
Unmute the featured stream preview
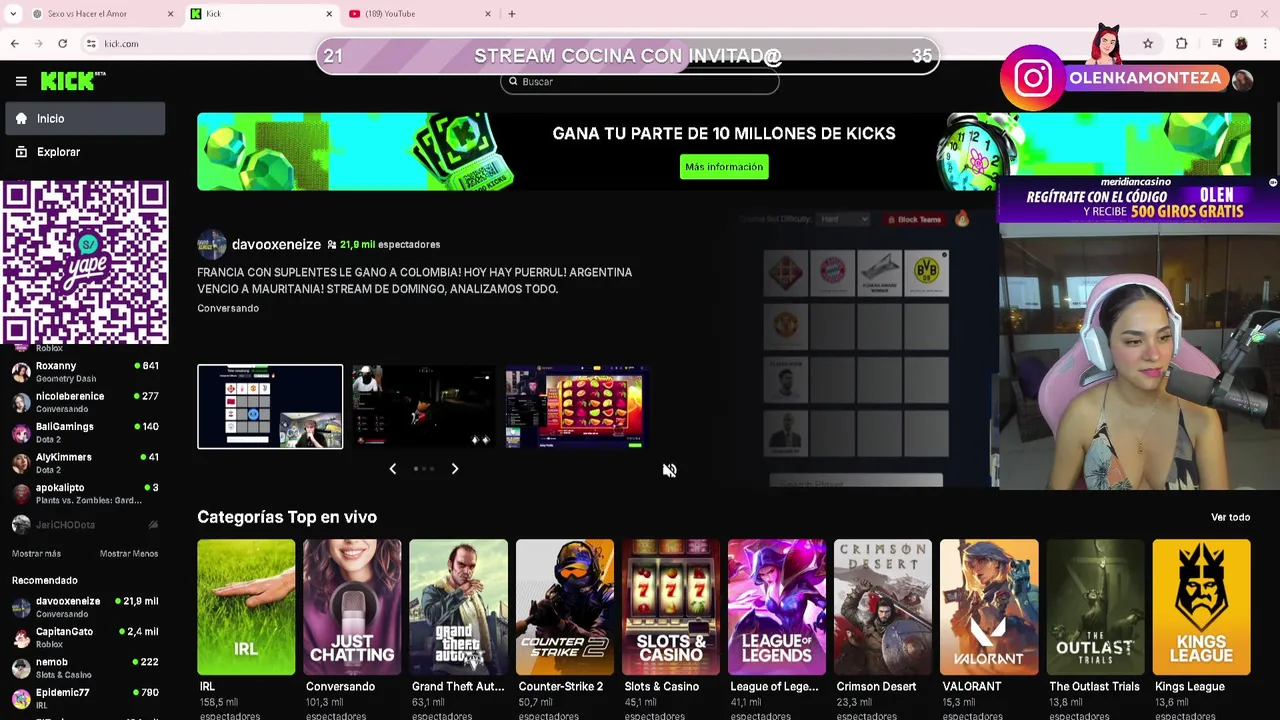pyautogui.click(x=669, y=470)
